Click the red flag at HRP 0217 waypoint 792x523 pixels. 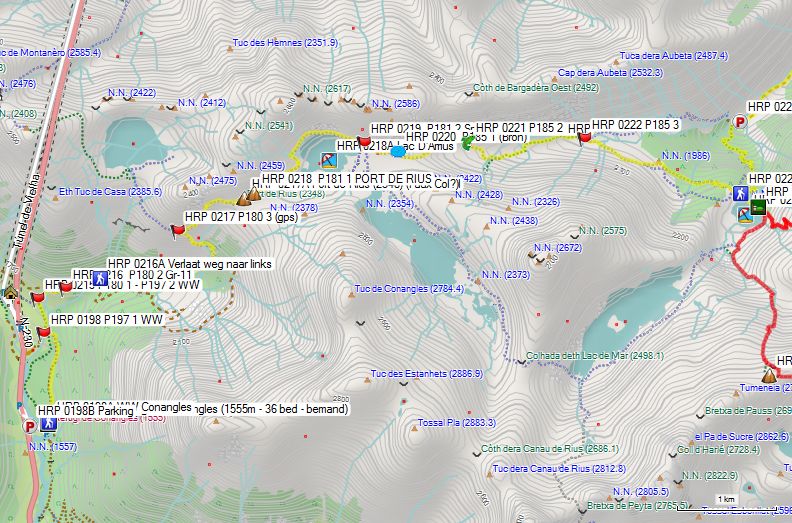(x=178, y=231)
